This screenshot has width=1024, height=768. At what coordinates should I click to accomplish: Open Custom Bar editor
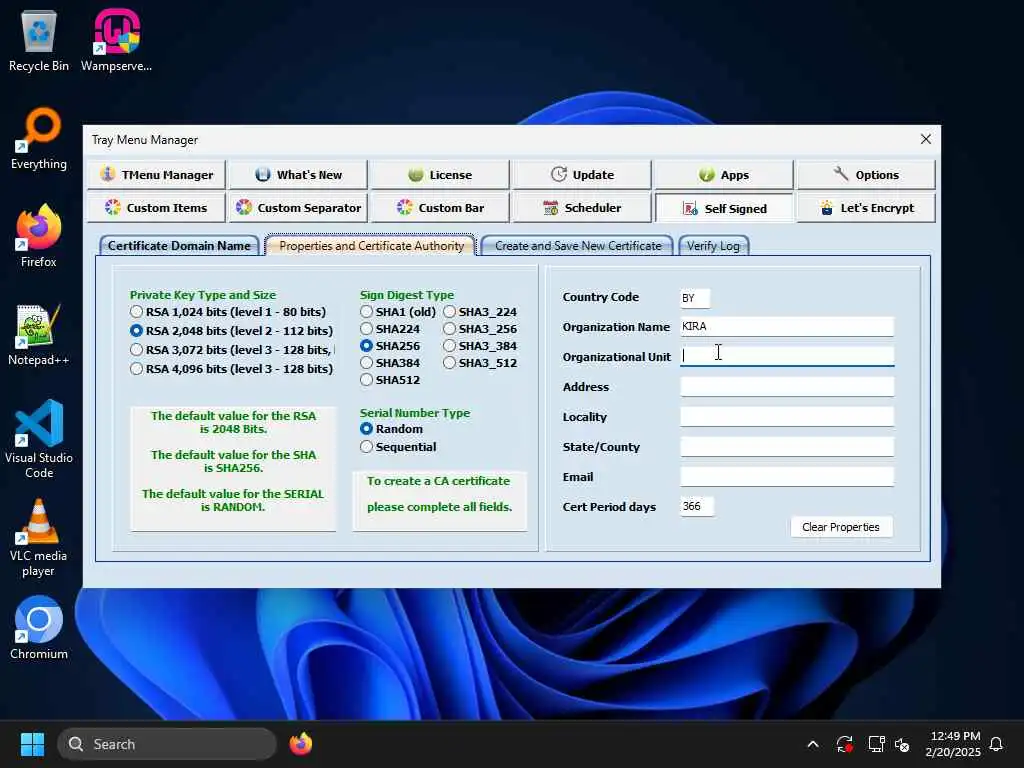click(x=440, y=208)
